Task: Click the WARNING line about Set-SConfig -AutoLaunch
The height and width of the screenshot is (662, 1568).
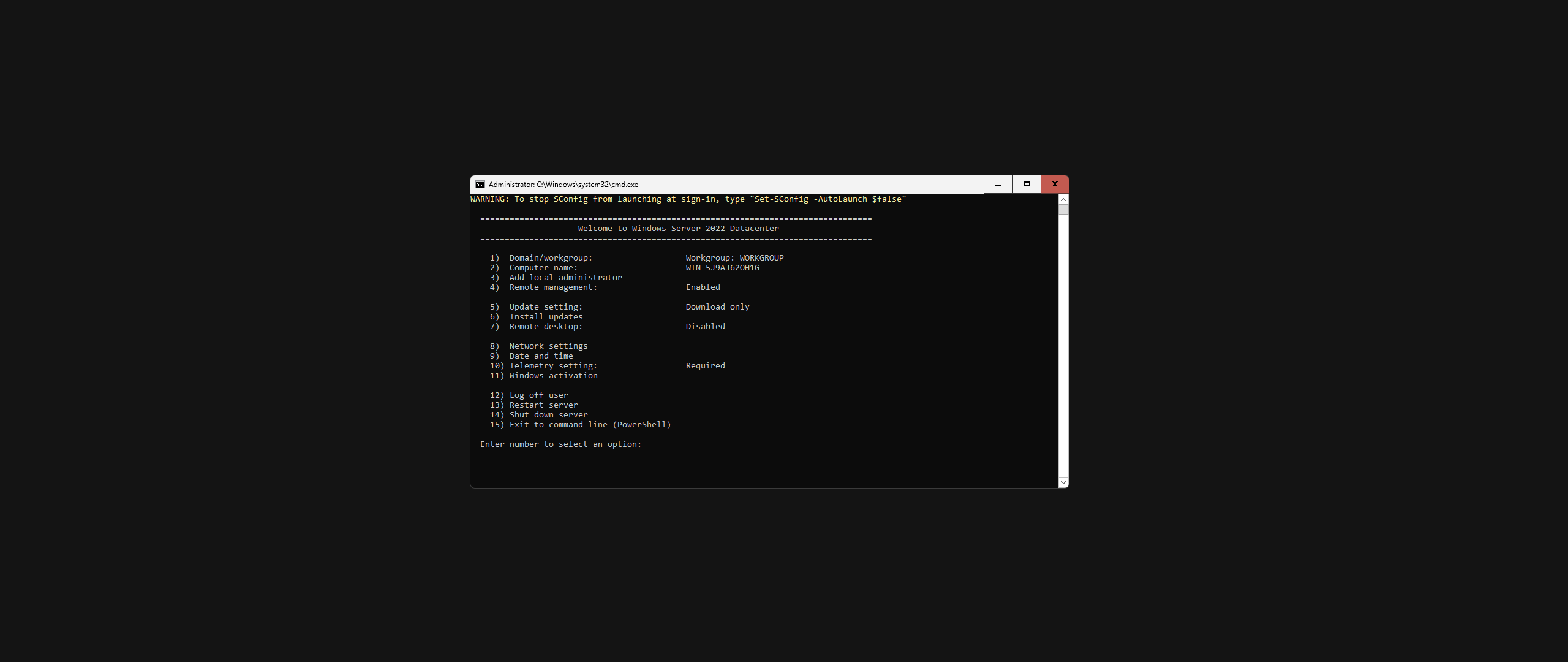Action: [x=688, y=199]
